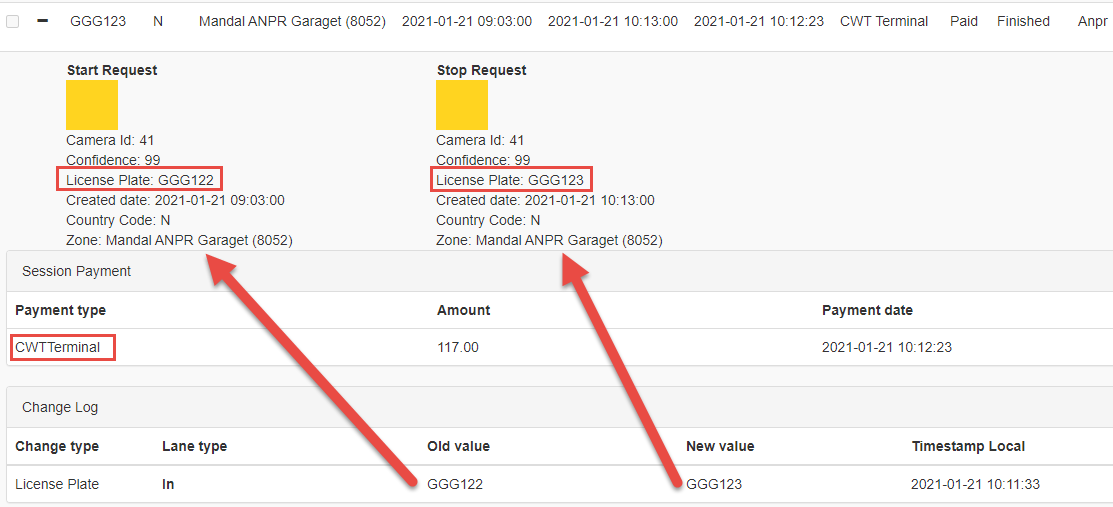Click the 2021-01-21 10:12:23 cell in the top row
The width and height of the screenshot is (1113, 507).
(759, 21)
